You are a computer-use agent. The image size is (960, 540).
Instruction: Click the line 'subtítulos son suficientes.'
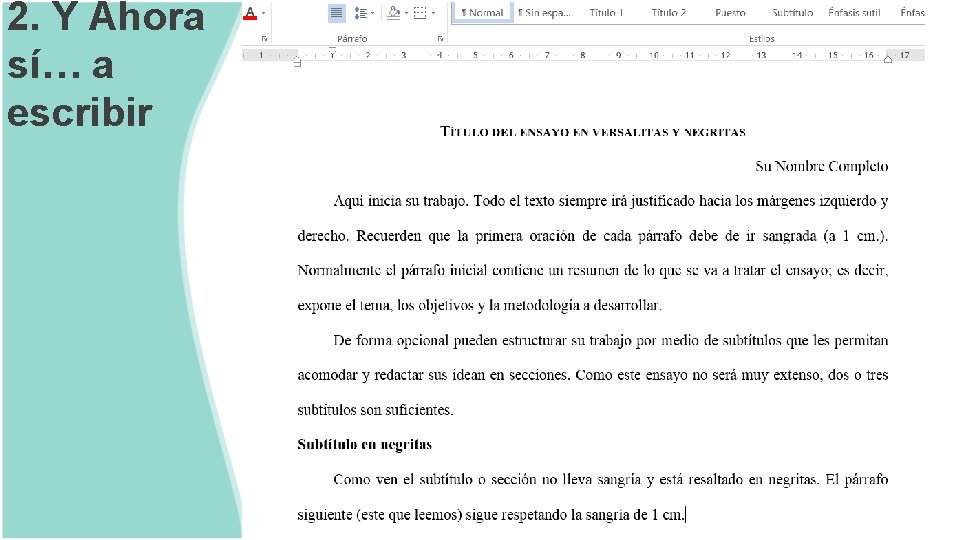pyautogui.click(x=375, y=410)
